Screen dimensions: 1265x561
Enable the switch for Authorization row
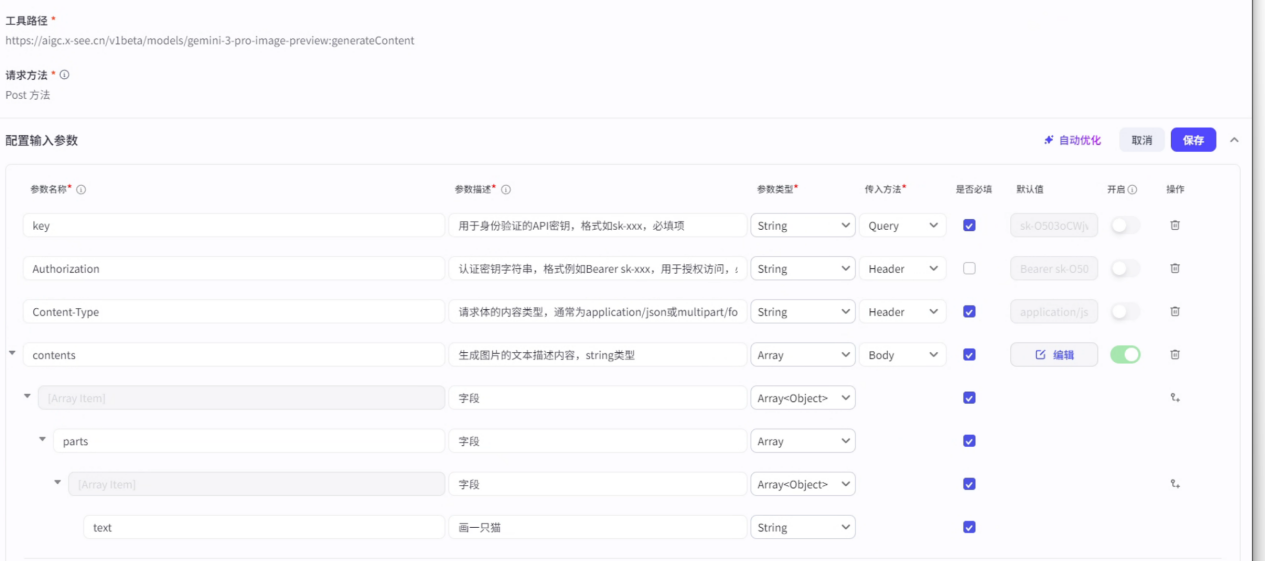click(x=1125, y=268)
